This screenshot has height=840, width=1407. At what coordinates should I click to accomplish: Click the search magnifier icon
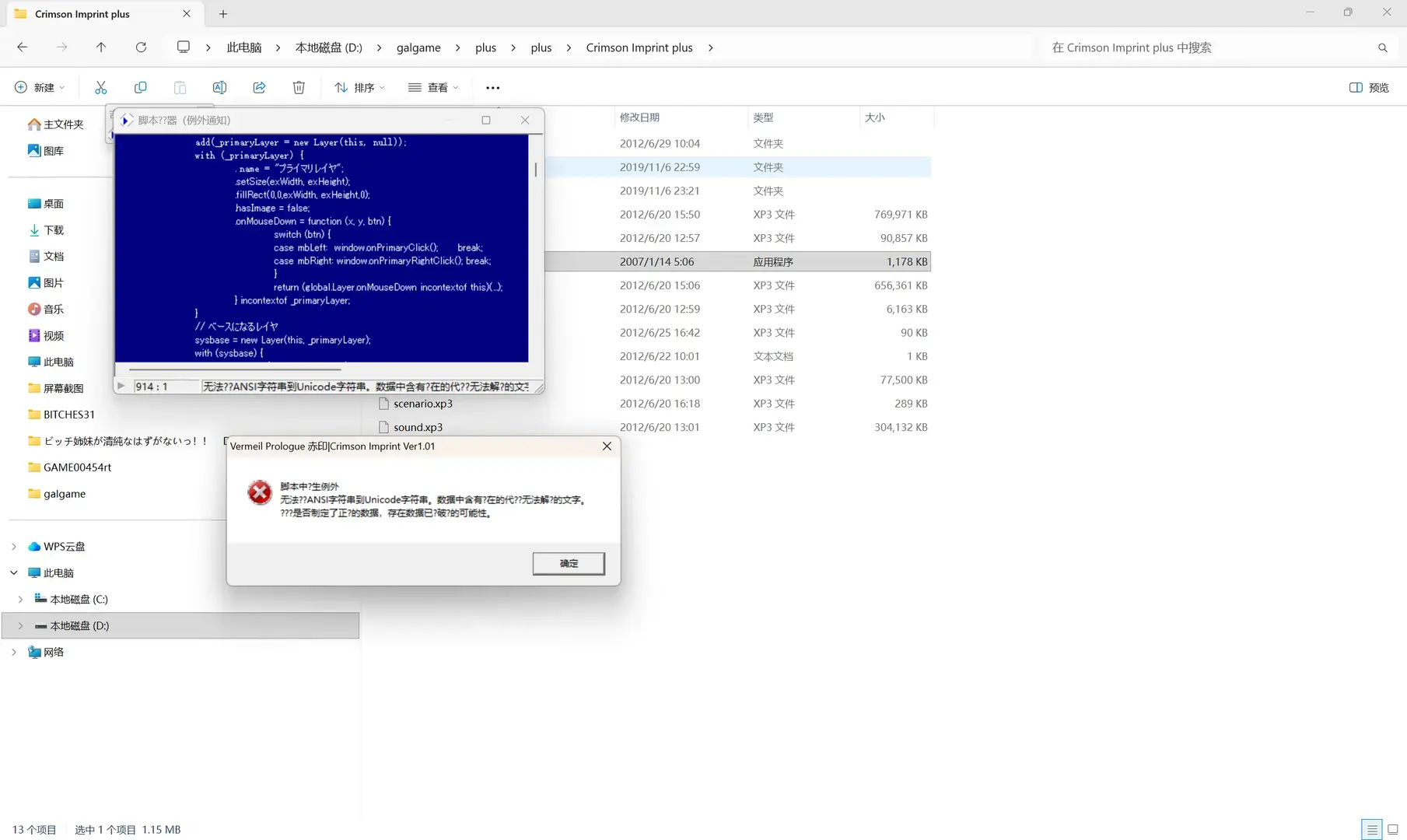pos(1383,48)
